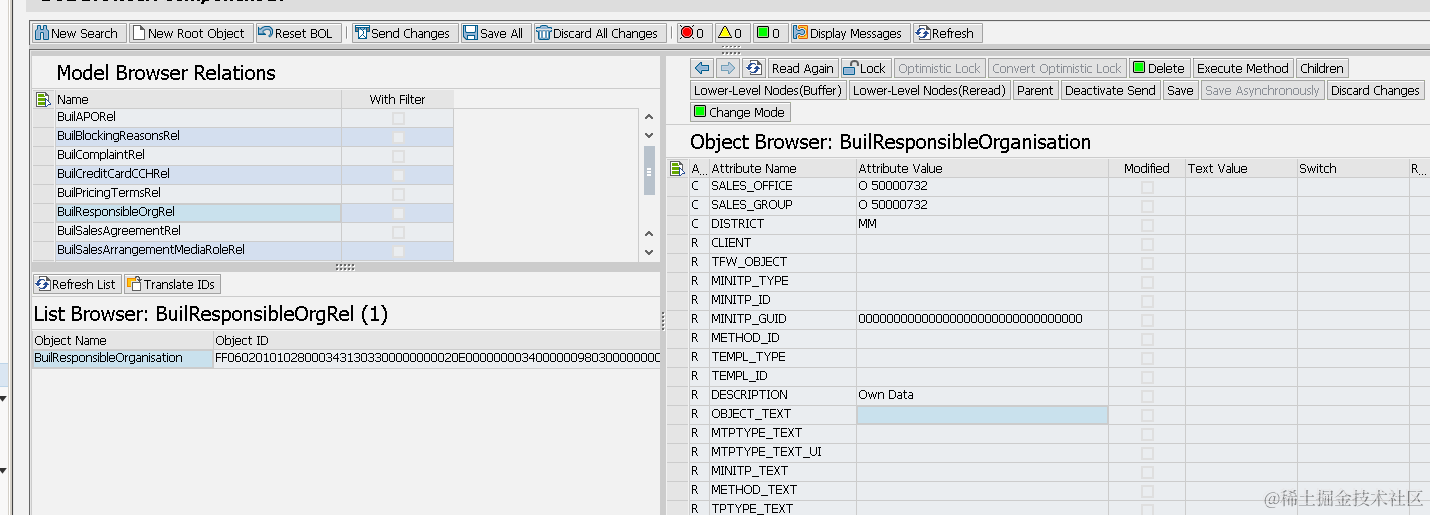Toggle Modified checkbox for DESCRIPTION
Screen dimensions: 1430x515
coord(1147,396)
